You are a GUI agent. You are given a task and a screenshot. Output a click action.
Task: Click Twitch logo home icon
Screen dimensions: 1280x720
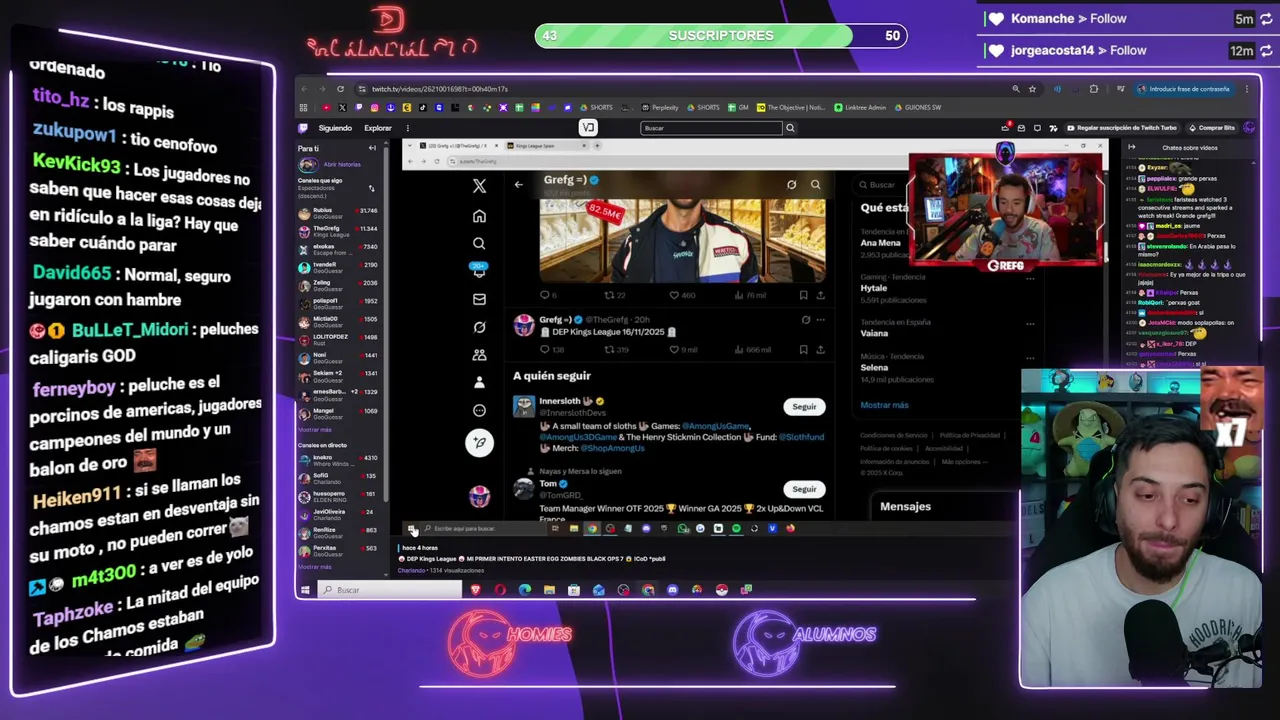tap(303, 128)
